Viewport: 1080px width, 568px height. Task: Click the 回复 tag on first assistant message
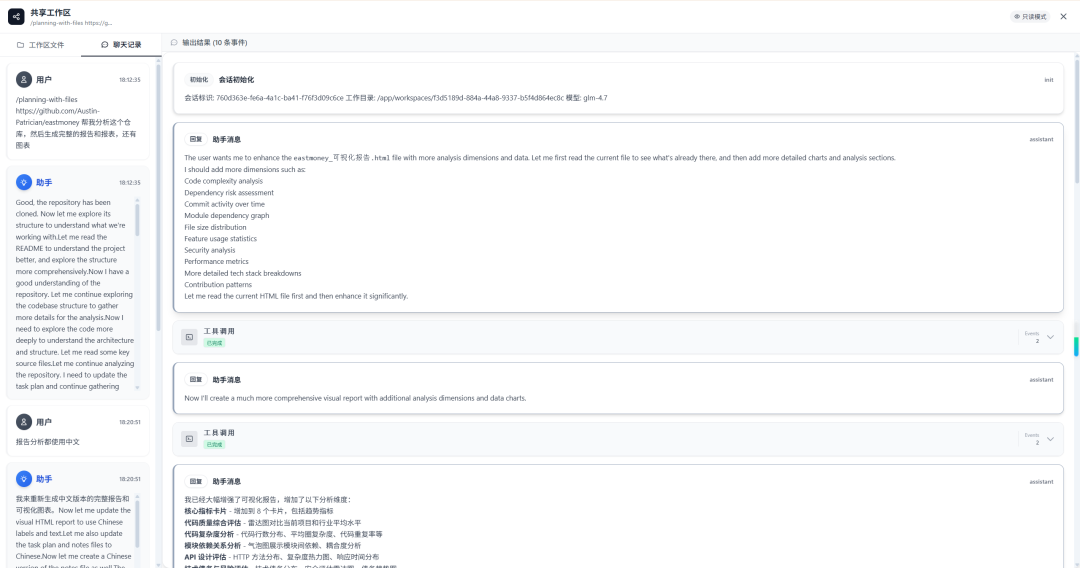(x=196, y=139)
